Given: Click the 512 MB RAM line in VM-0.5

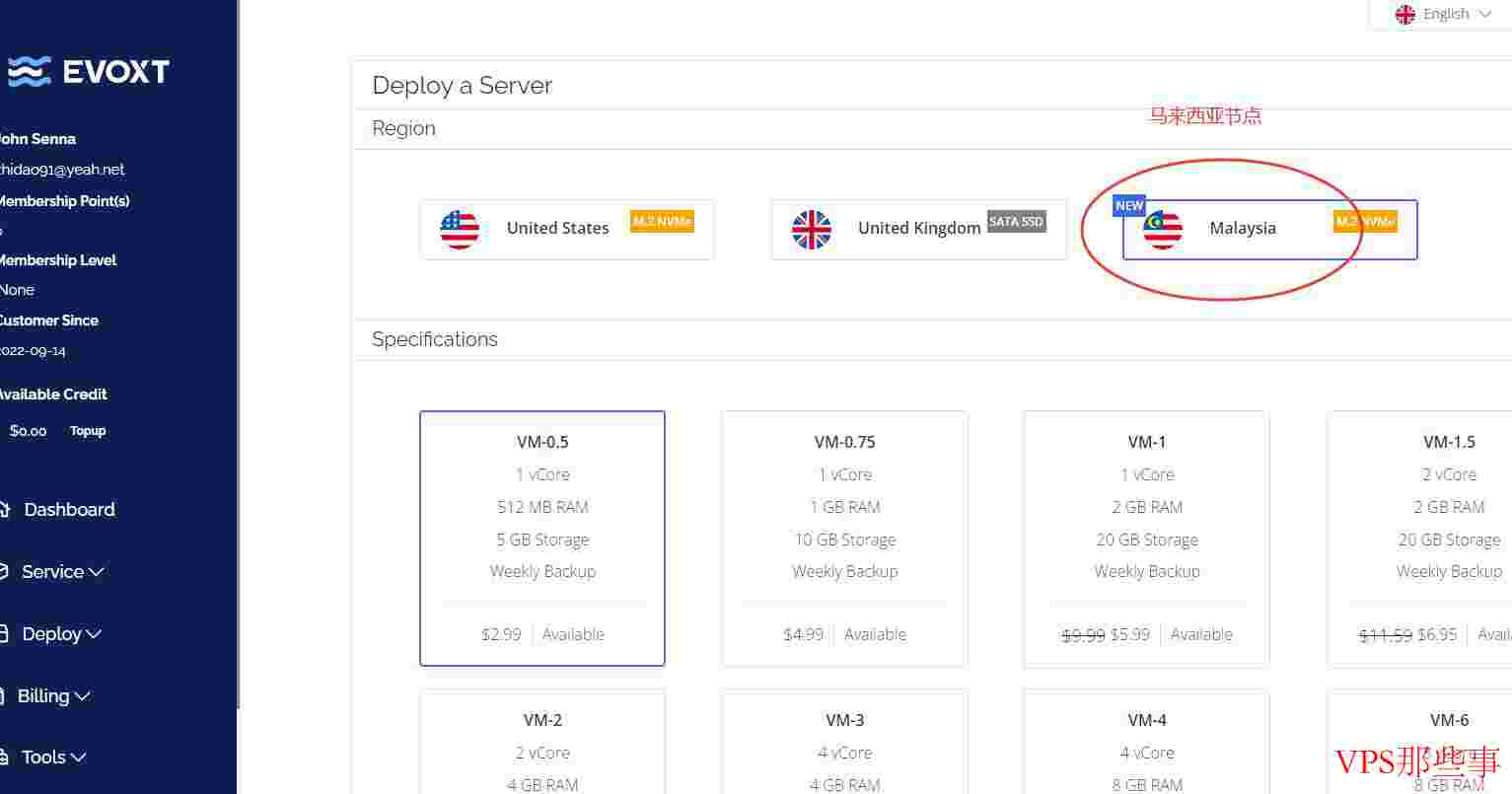Looking at the screenshot, I should point(542,507).
